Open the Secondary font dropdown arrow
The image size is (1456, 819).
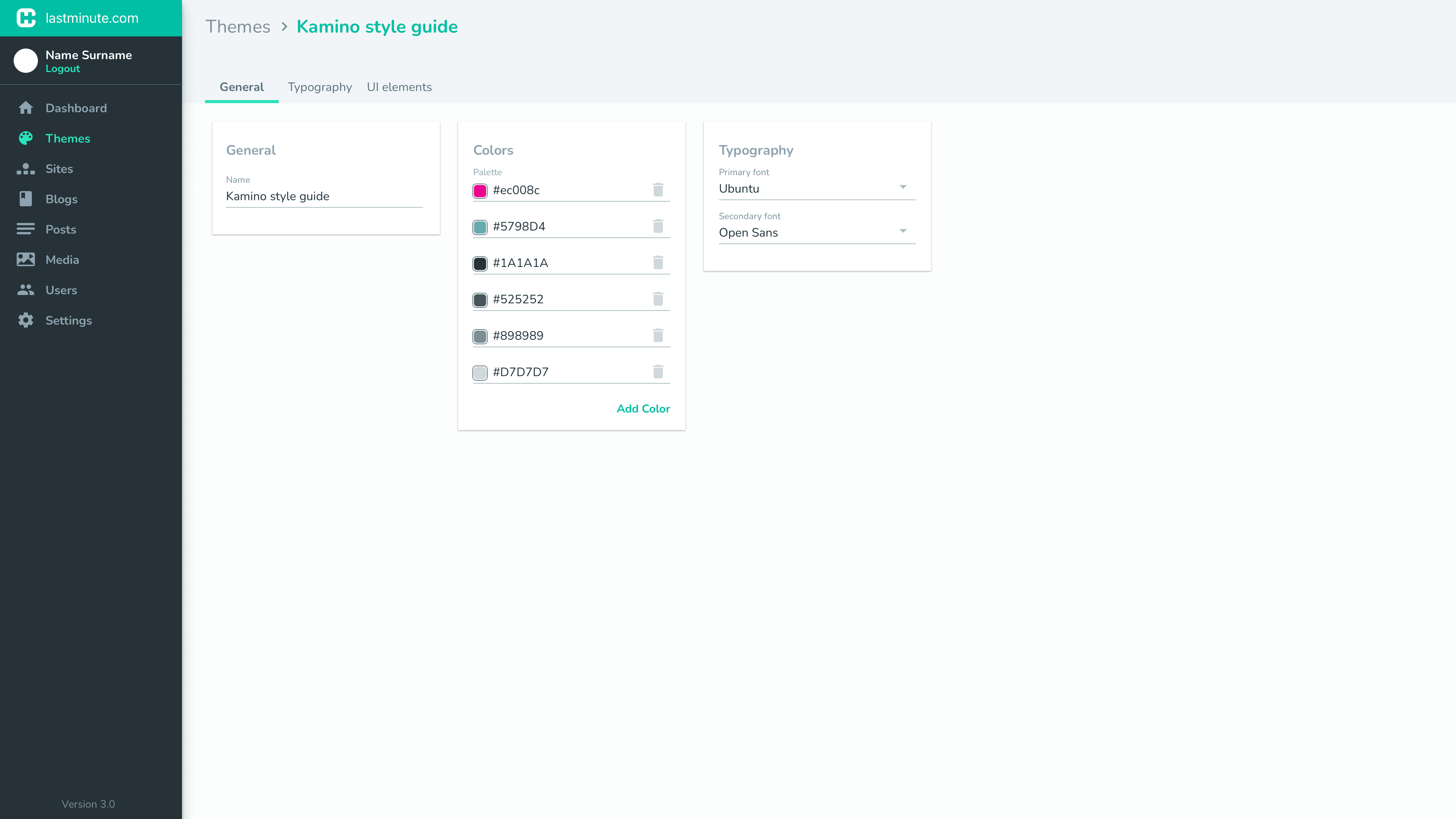(903, 231)
